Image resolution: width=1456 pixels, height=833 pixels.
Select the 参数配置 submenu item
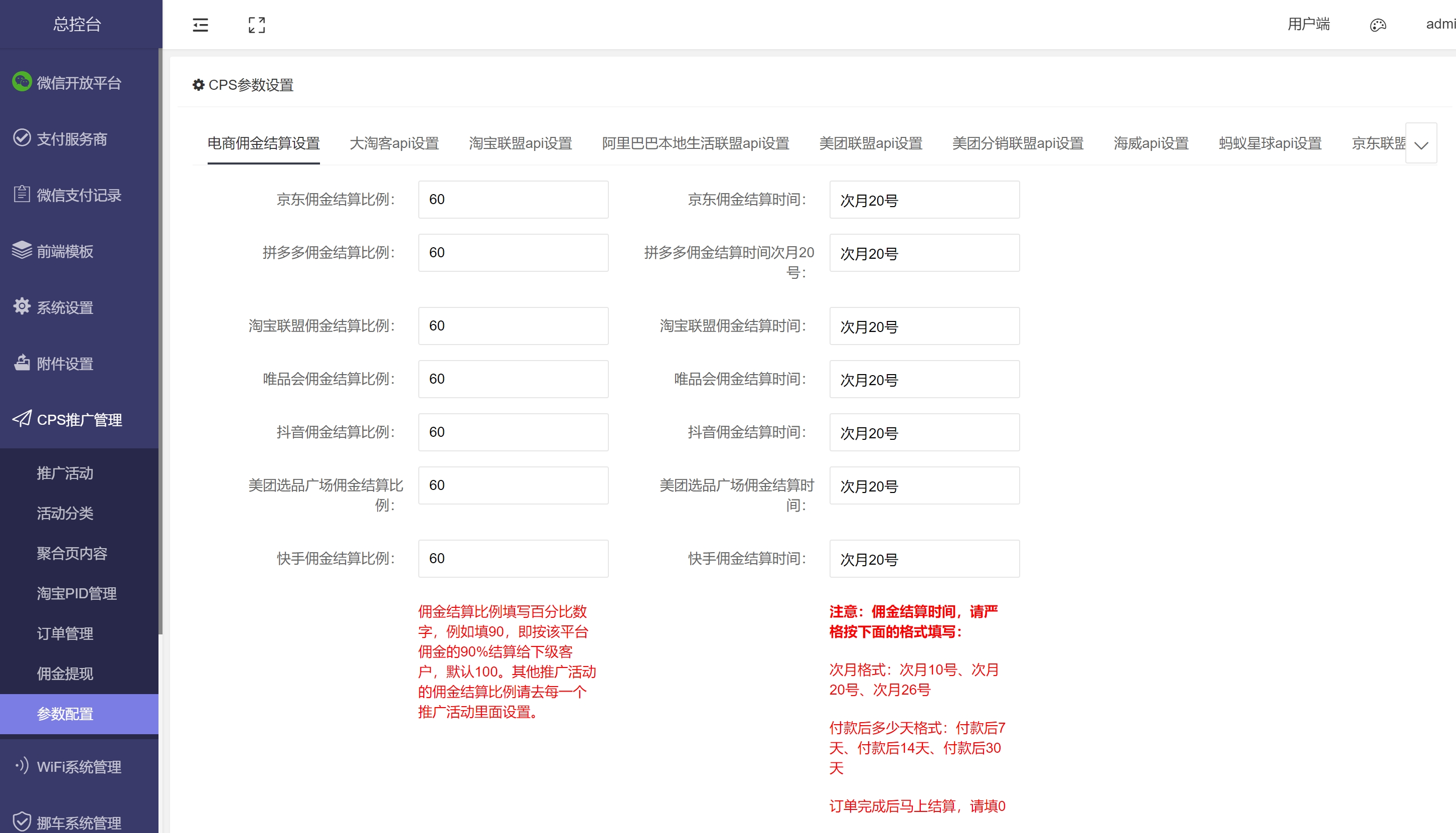80,714
